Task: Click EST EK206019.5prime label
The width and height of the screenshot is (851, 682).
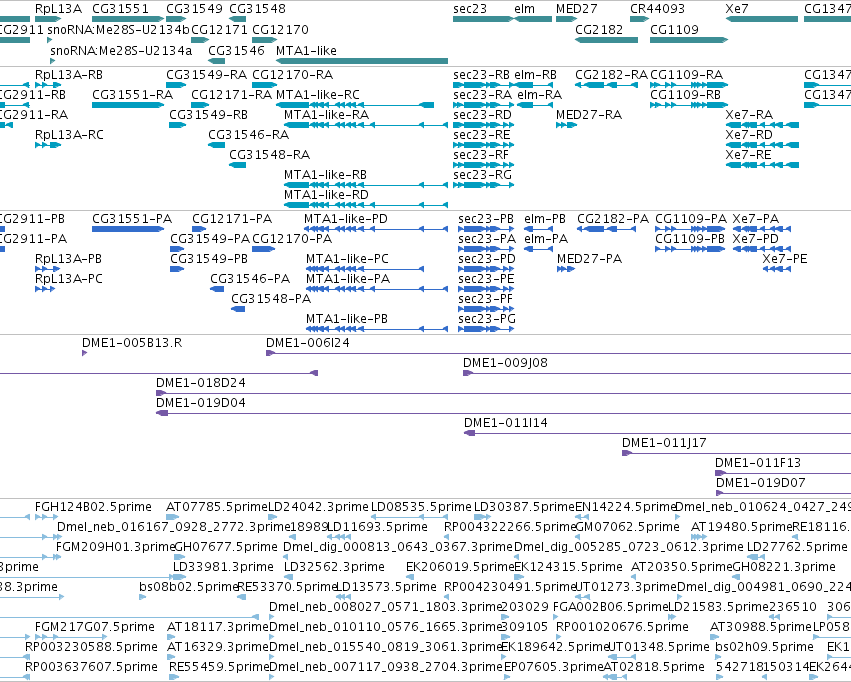Action: pyautogui.click(x=459, y=567)
